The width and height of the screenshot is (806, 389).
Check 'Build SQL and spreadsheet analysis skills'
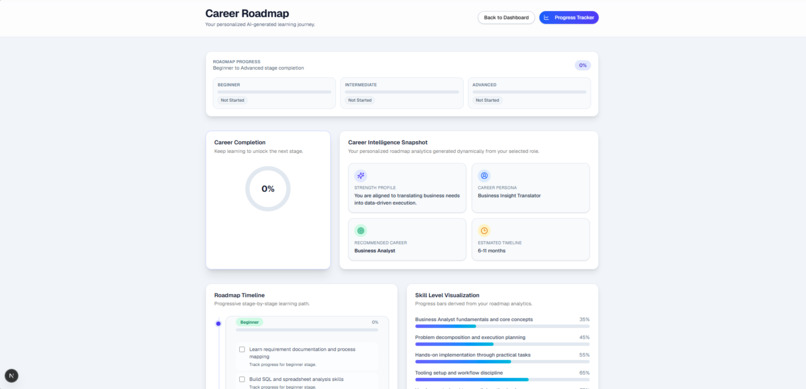pos(242,379)
